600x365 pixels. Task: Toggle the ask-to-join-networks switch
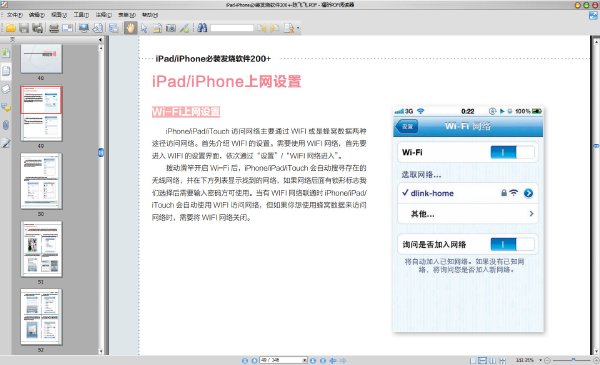[512, 244]
